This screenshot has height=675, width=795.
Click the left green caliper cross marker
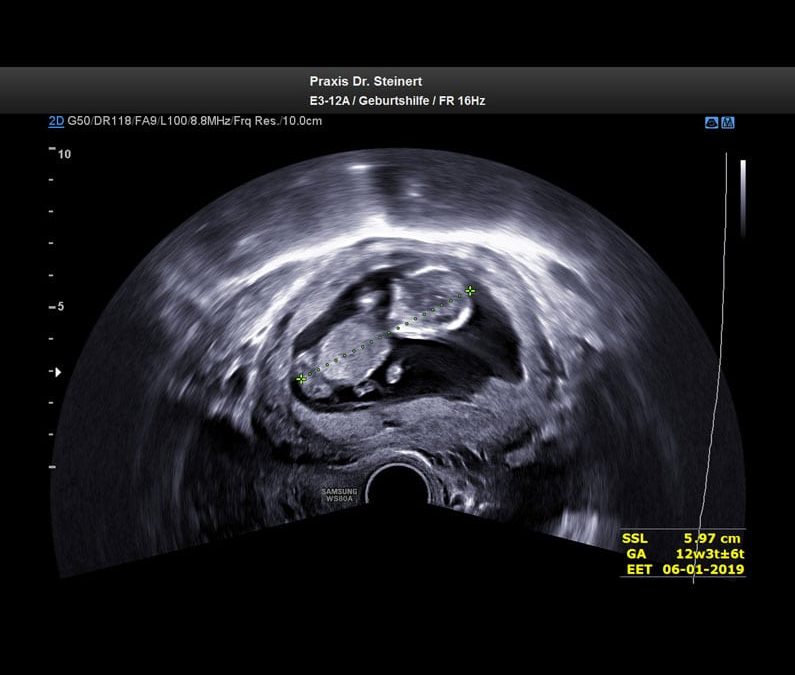click(301, 379)
